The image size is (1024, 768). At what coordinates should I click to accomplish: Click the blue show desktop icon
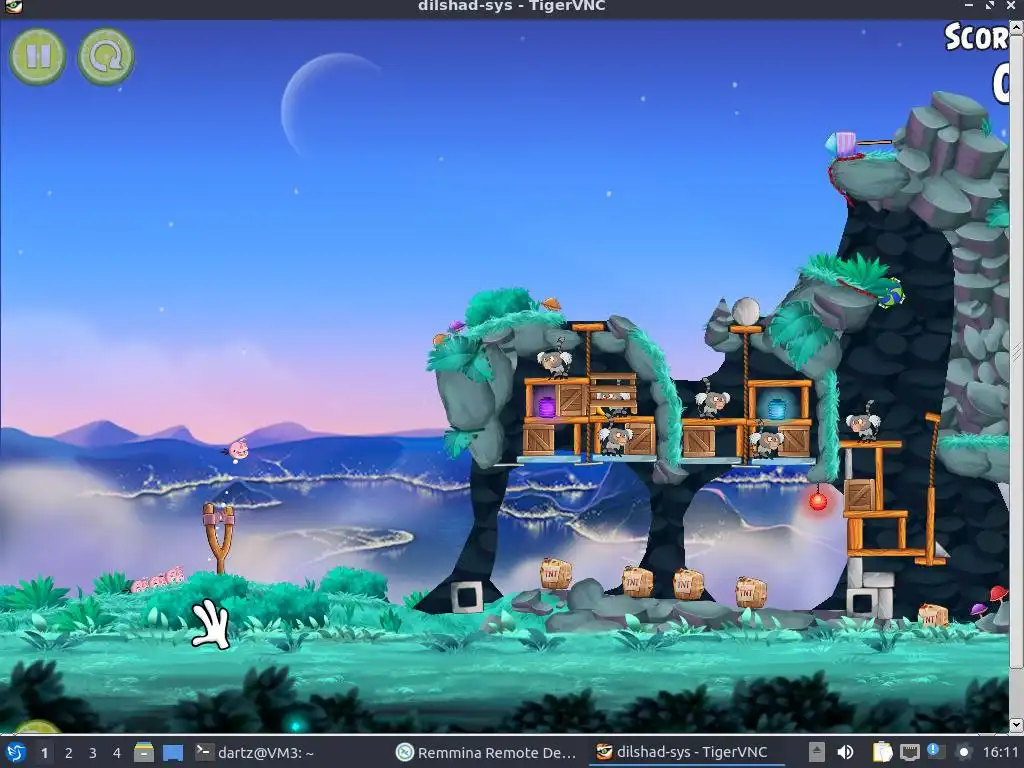(x=173, y=752)
